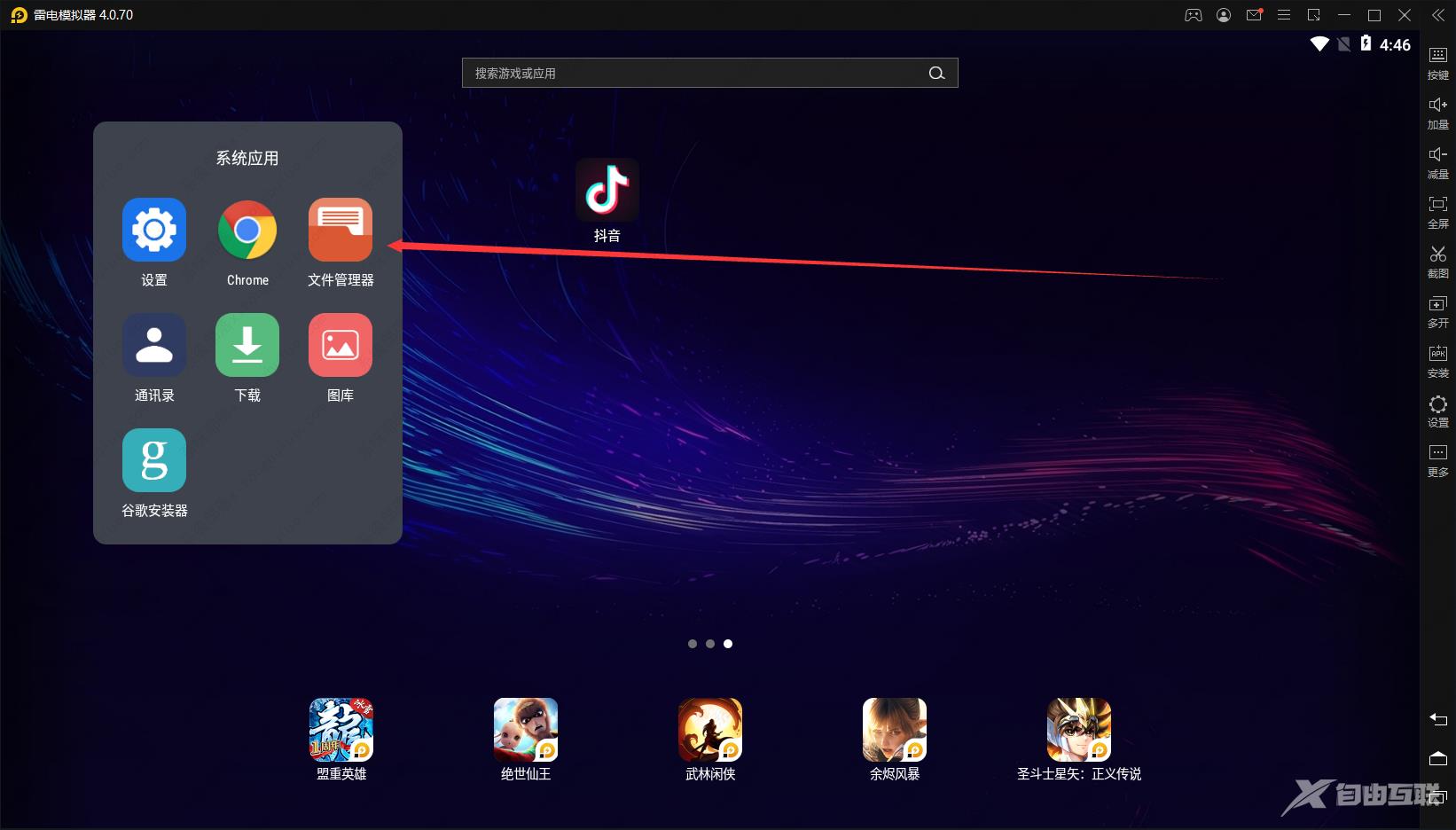Launch the 抖音 TikTok app
Screen dimensions: 1456x830
tap(607, 190)
